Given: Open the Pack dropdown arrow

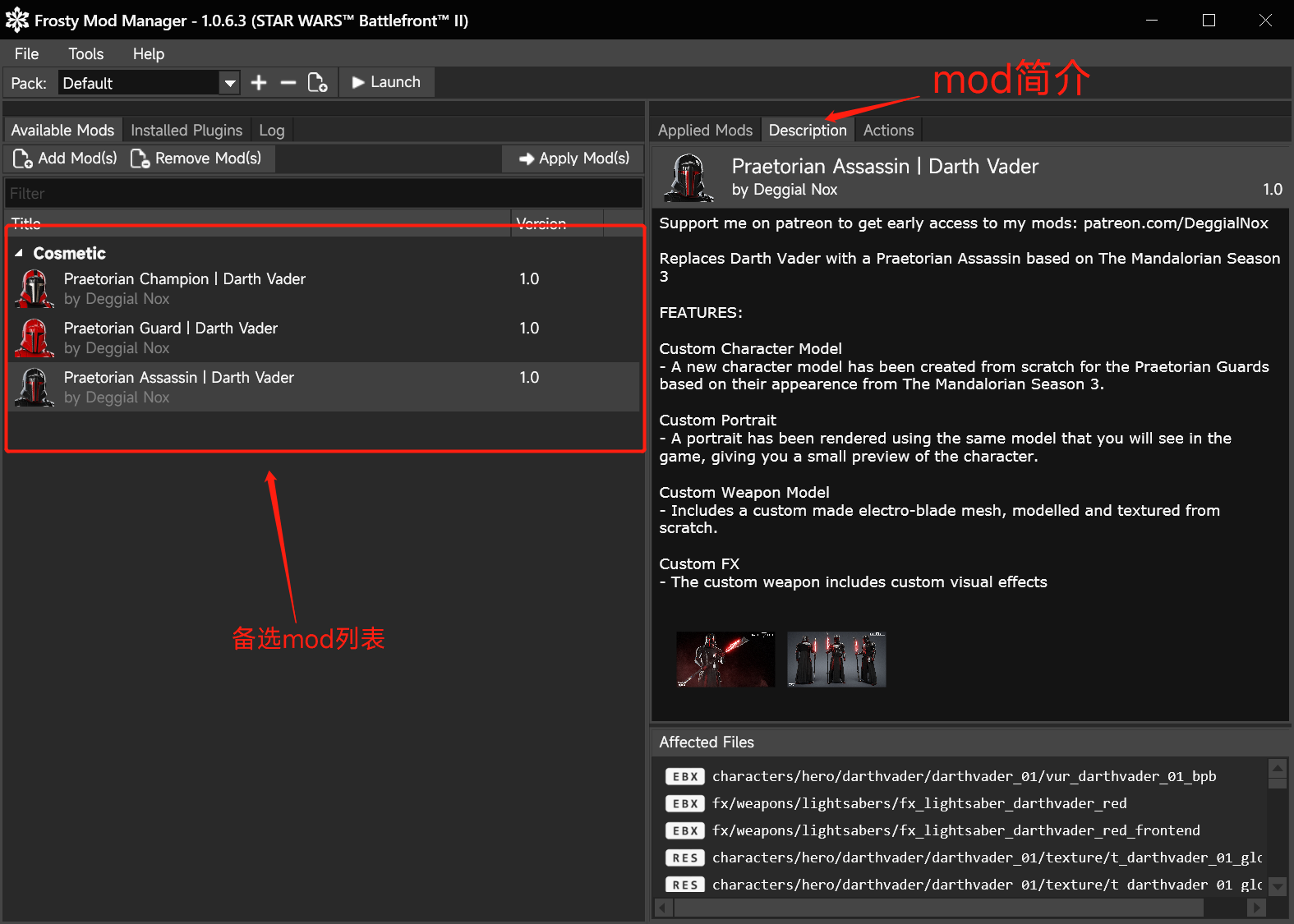Looking at the screenshot, I should point(230,83).
